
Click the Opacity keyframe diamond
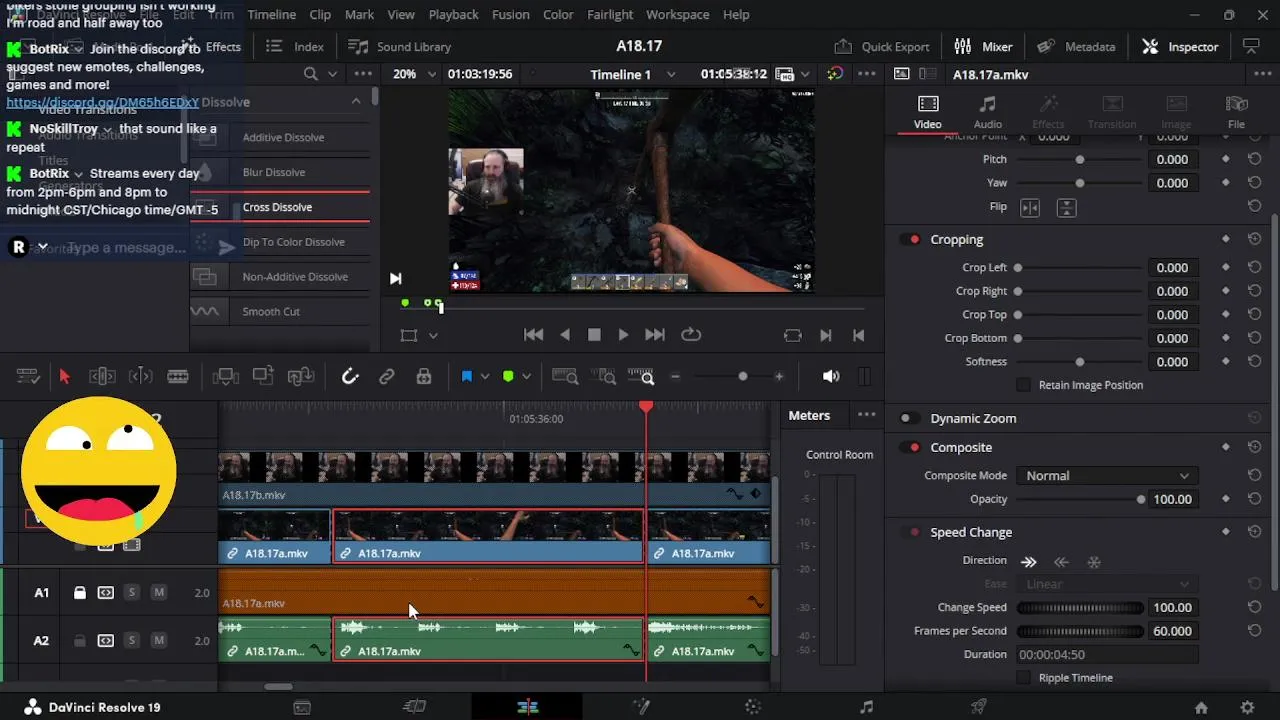pyautogui.click(x=1226, y=499)
